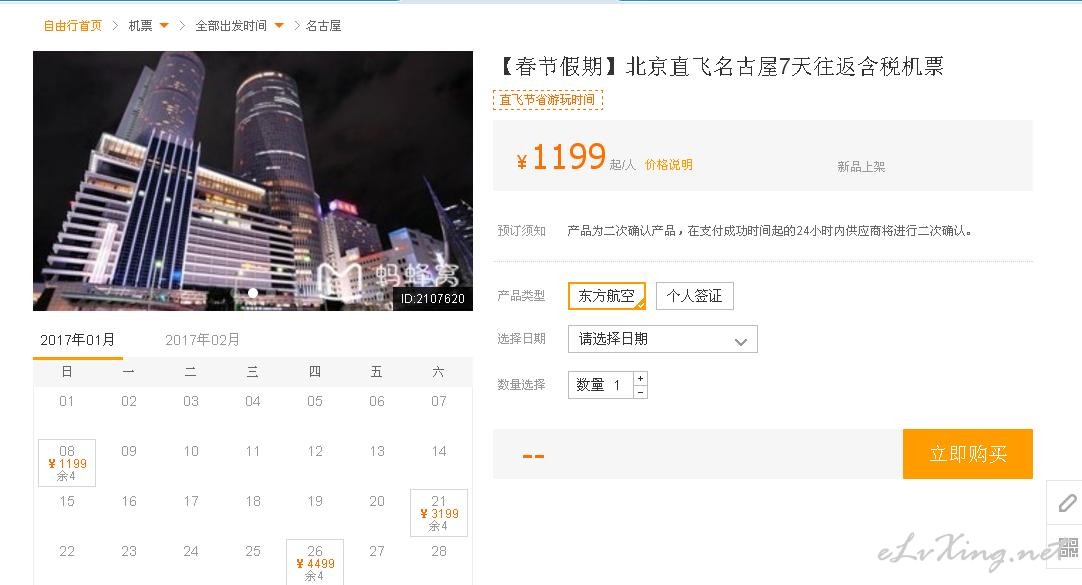Click the 直飞节省游玩时间 tag

tap(548, 100)
